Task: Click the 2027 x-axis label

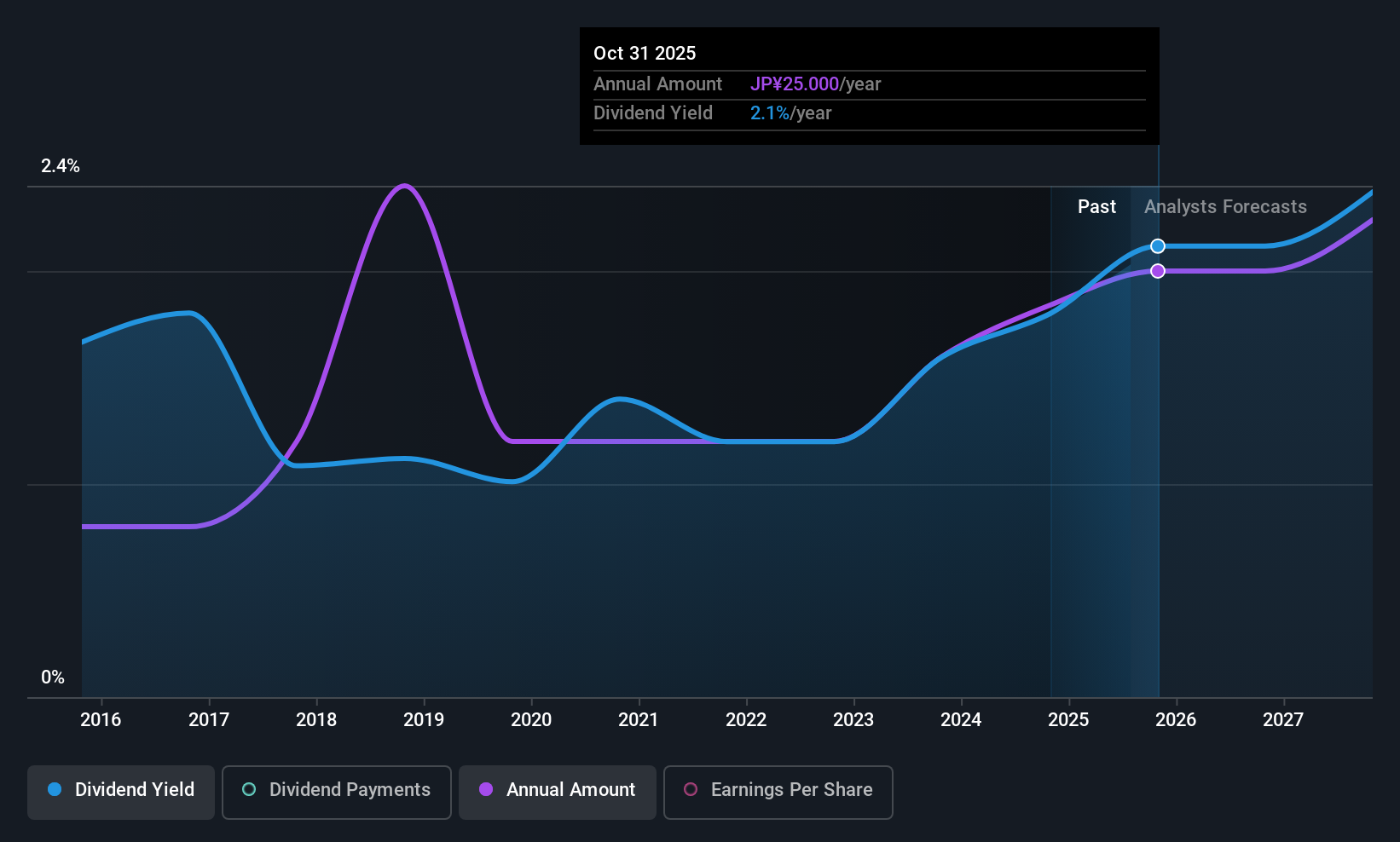Action: 1283,720
